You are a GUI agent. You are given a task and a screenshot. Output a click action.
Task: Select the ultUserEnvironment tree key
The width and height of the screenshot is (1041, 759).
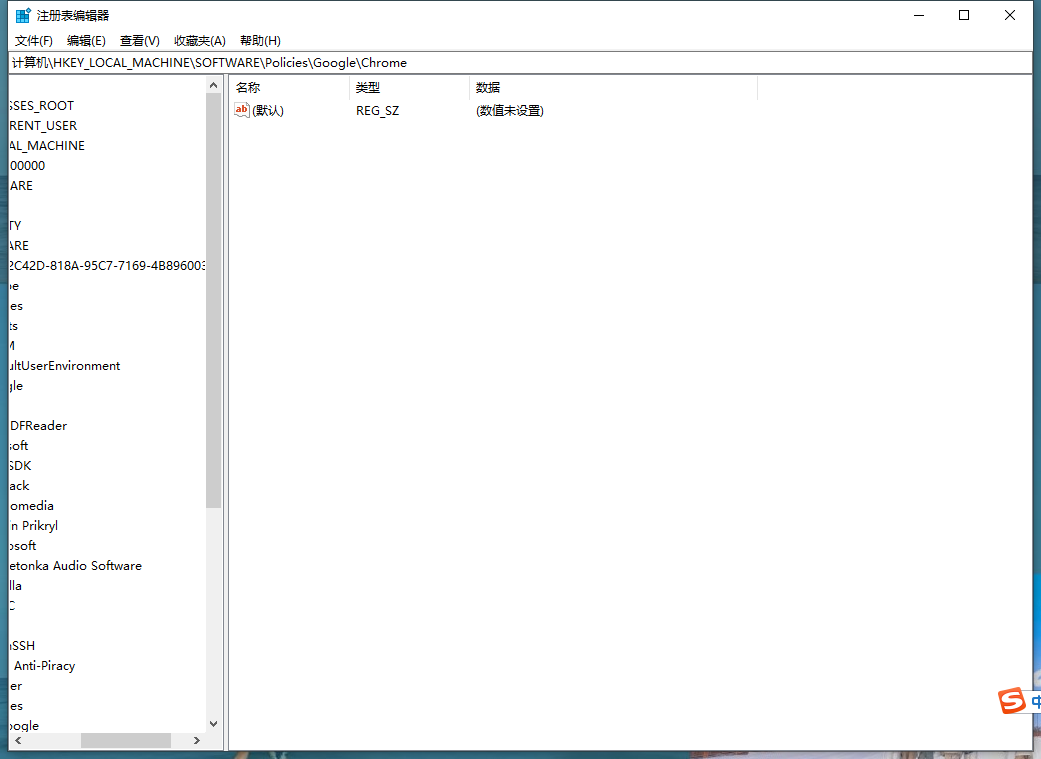[x=64, y=366]
